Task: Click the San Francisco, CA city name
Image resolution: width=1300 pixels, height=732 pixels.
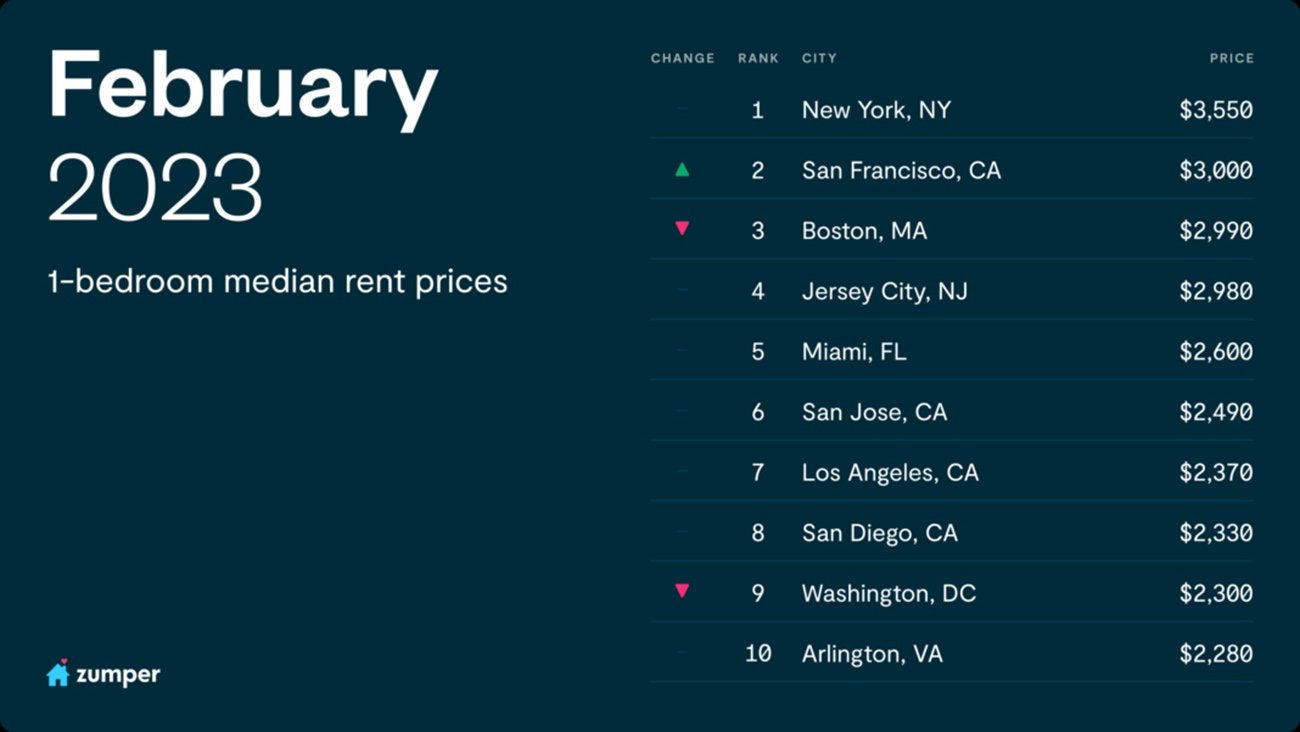Action: tap(901, 171)
